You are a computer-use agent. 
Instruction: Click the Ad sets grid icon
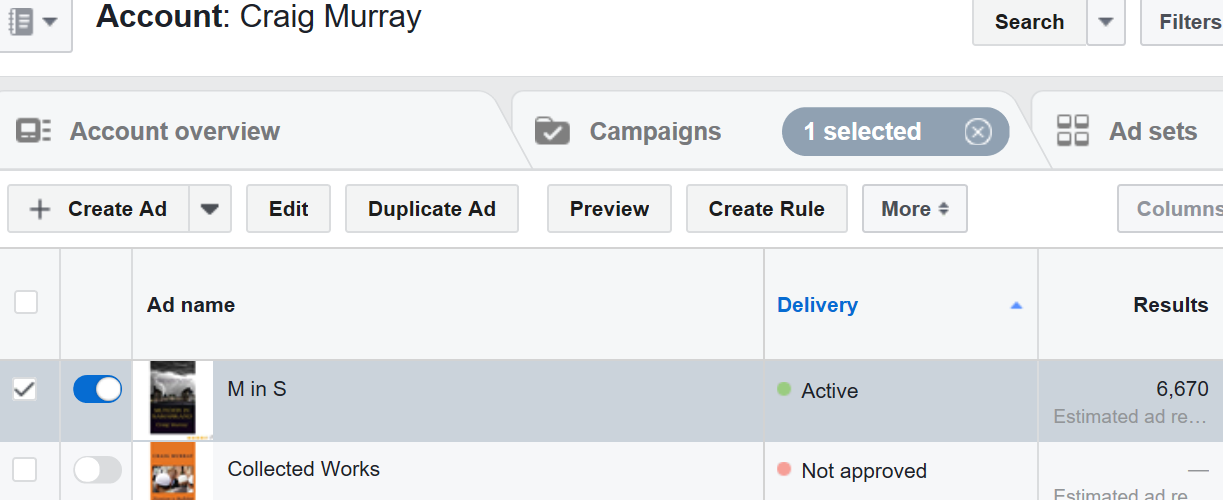coord(1073,131)
